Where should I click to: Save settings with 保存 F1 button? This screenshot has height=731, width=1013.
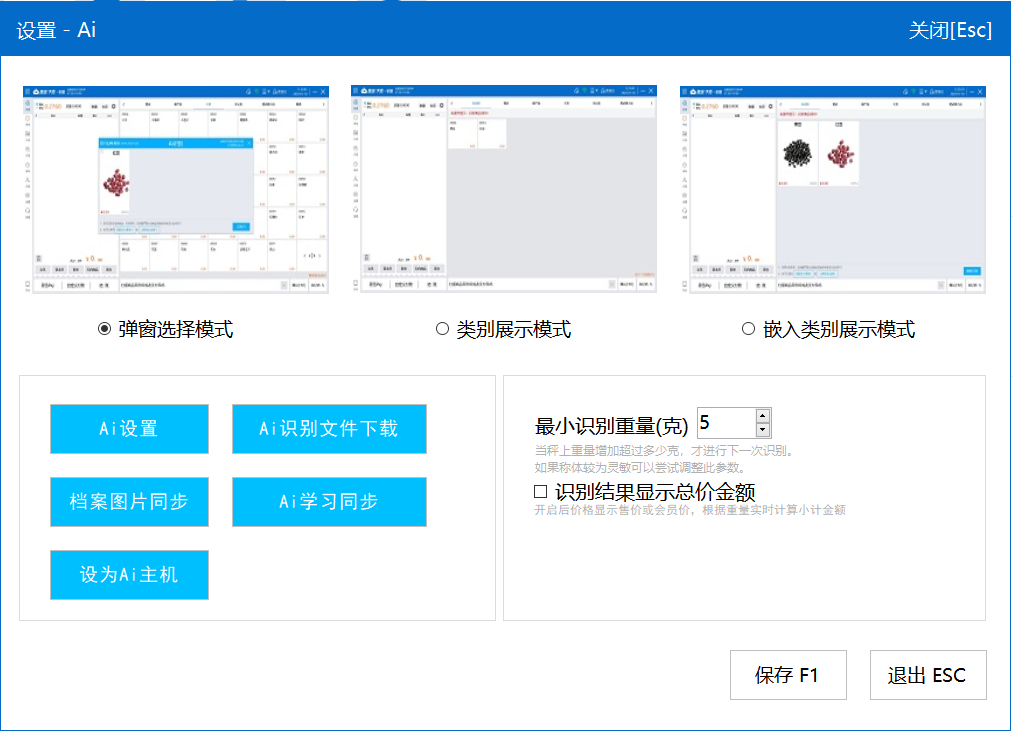(787, 675)
